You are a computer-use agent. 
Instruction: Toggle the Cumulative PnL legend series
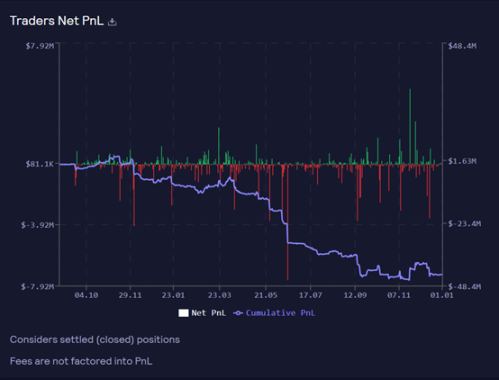pos(274,313)
